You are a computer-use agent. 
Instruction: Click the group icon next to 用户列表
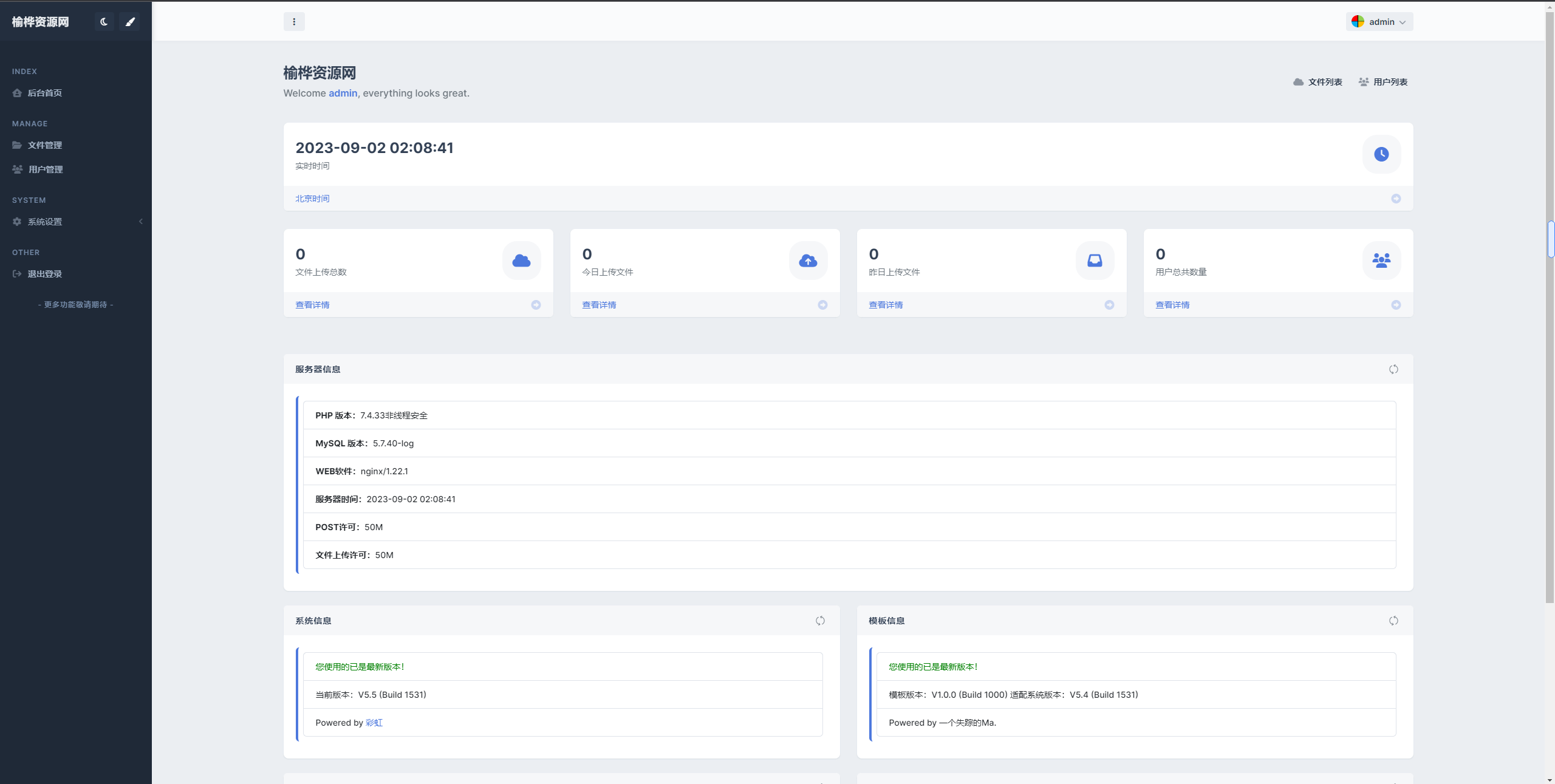click(x=1364, y=82)
